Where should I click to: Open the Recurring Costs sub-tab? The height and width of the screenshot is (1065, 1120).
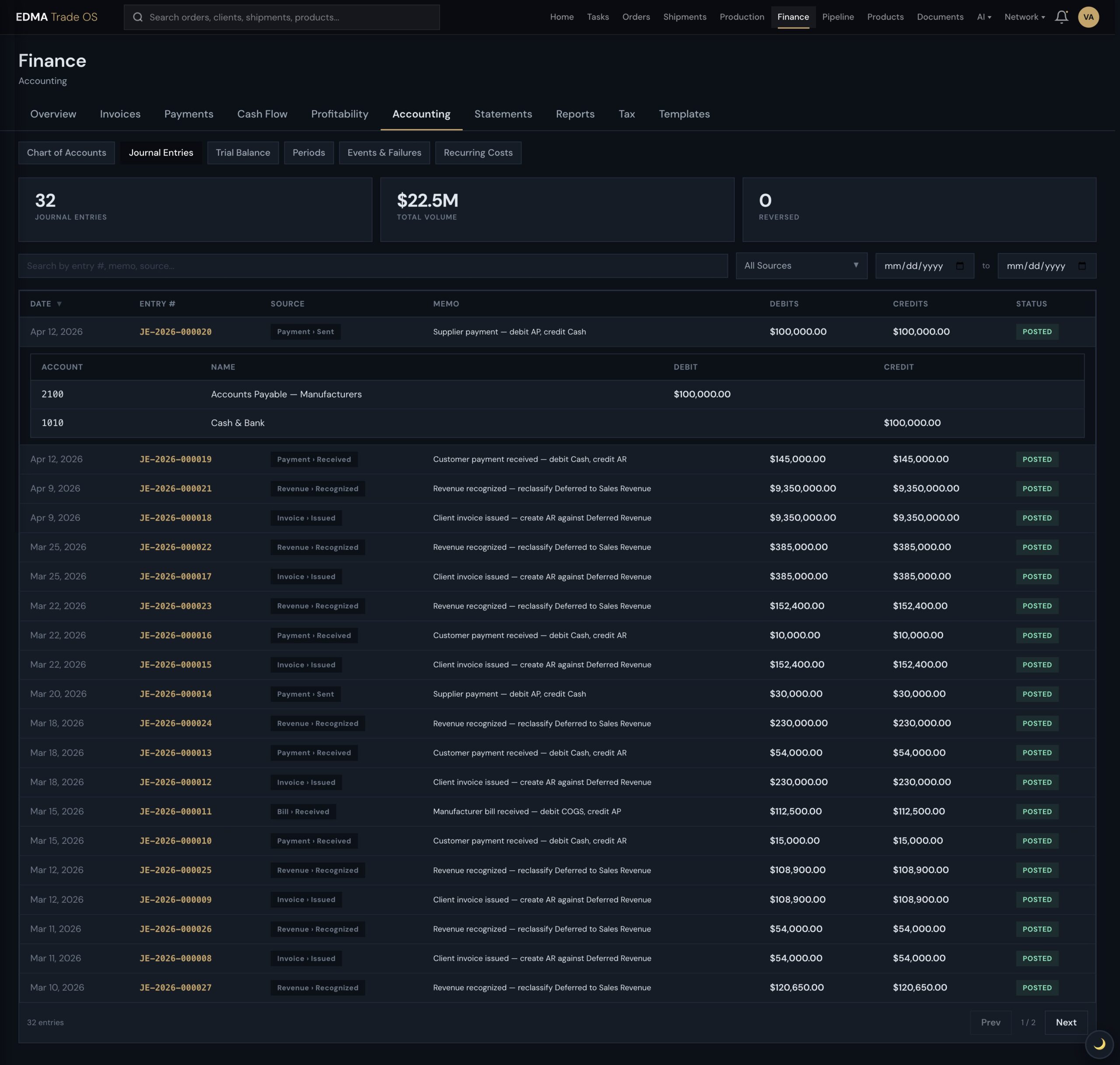478,153
